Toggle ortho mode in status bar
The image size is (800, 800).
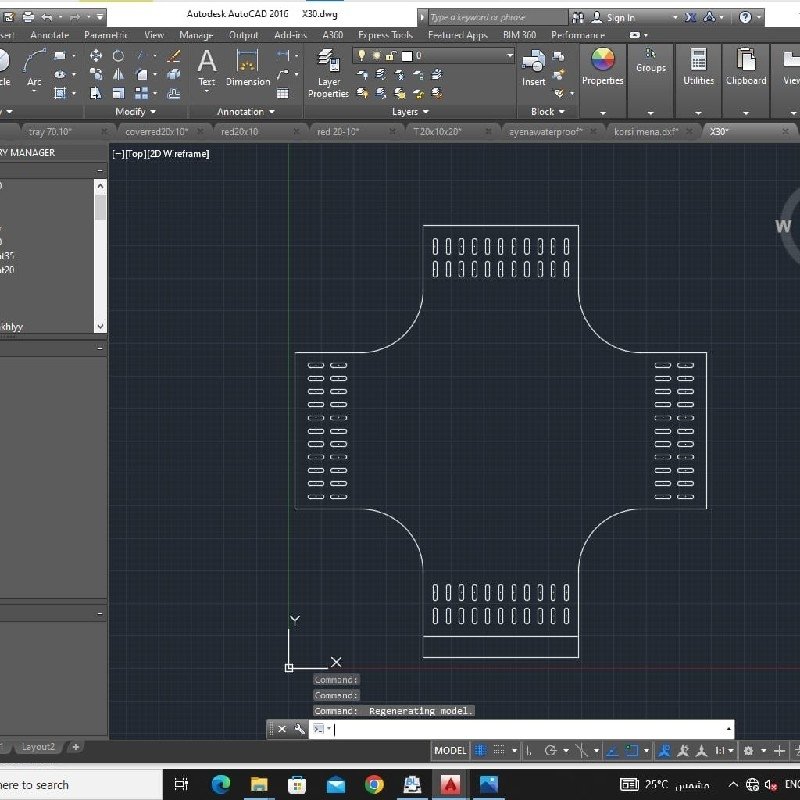[x=528, y=750]
